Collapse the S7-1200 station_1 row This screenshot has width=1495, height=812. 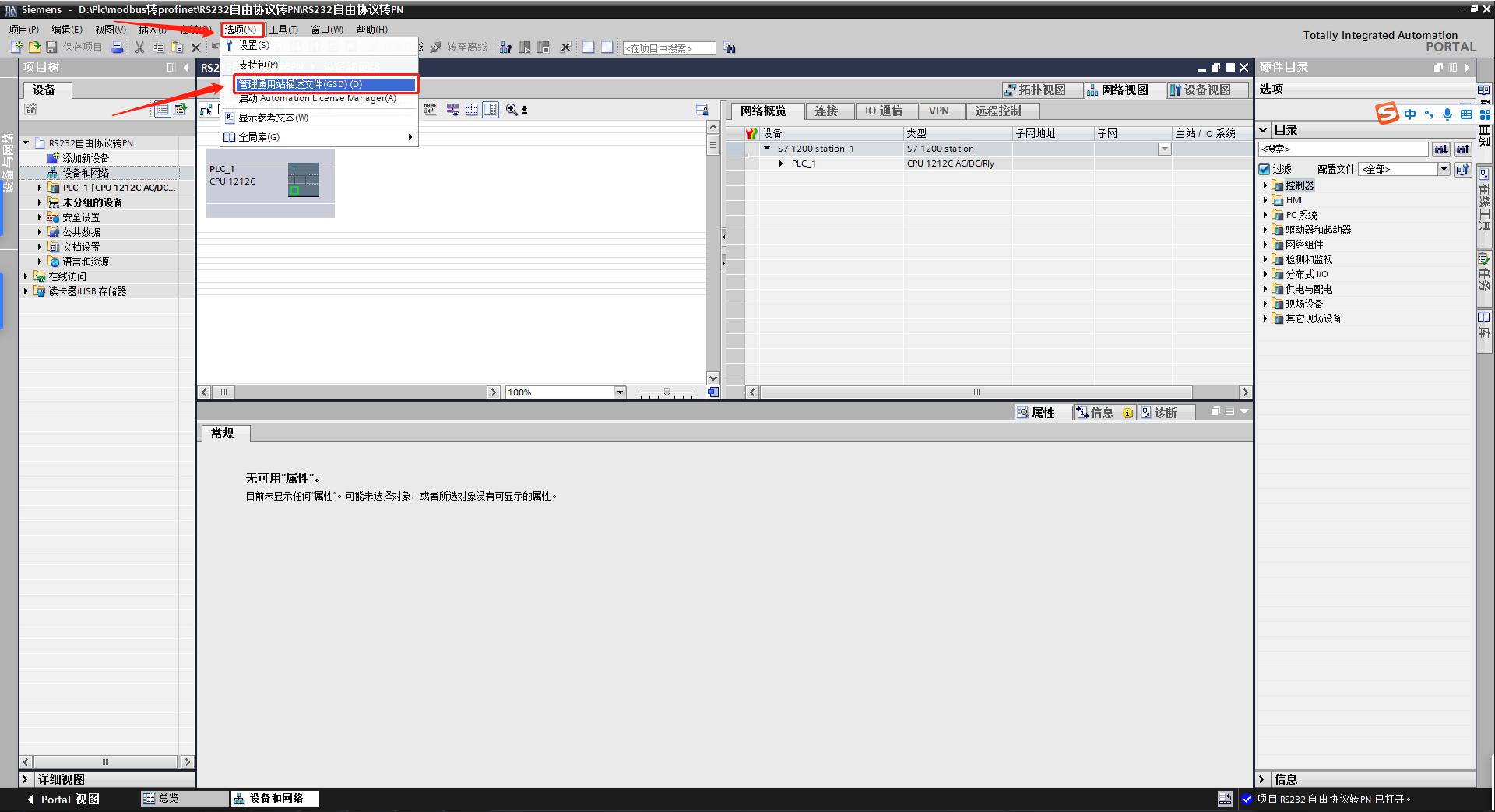[x=767, y=149]
